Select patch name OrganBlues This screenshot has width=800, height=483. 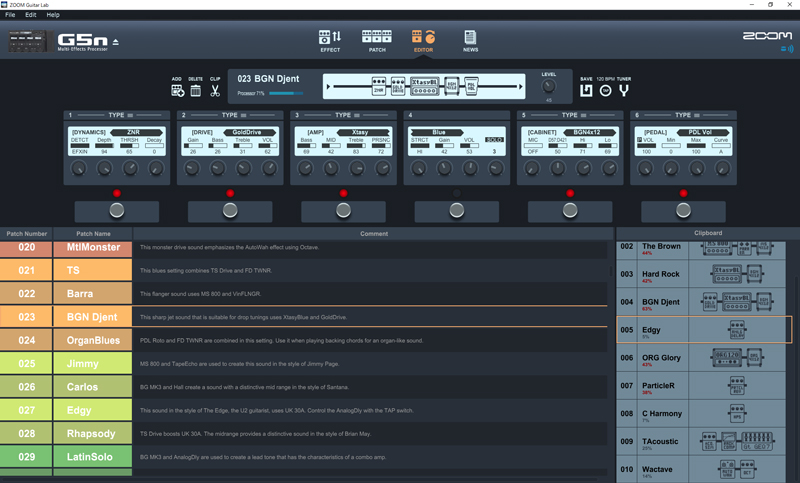[x=93, y=340]
